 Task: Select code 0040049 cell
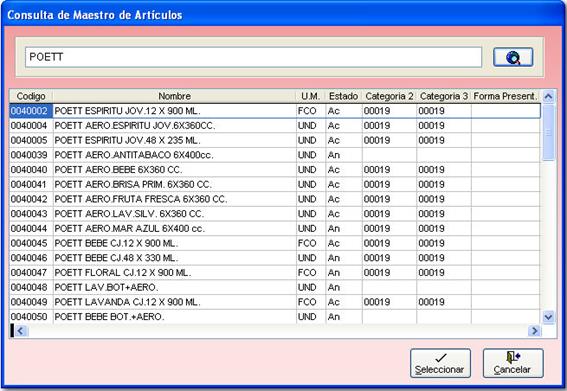(31, 302)
